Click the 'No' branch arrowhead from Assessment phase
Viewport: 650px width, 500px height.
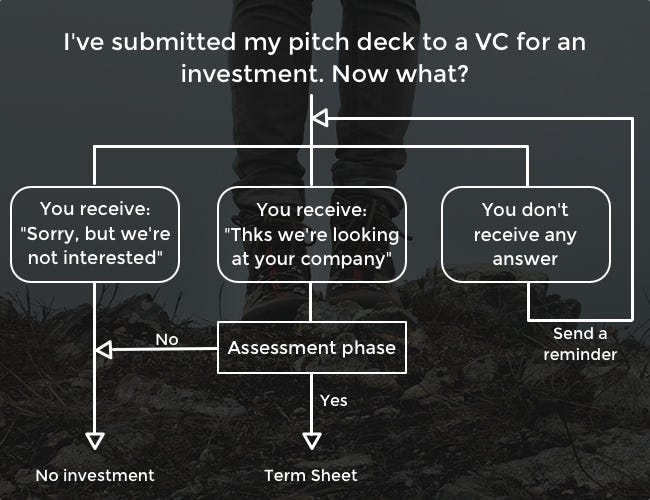tap(104, 350)
